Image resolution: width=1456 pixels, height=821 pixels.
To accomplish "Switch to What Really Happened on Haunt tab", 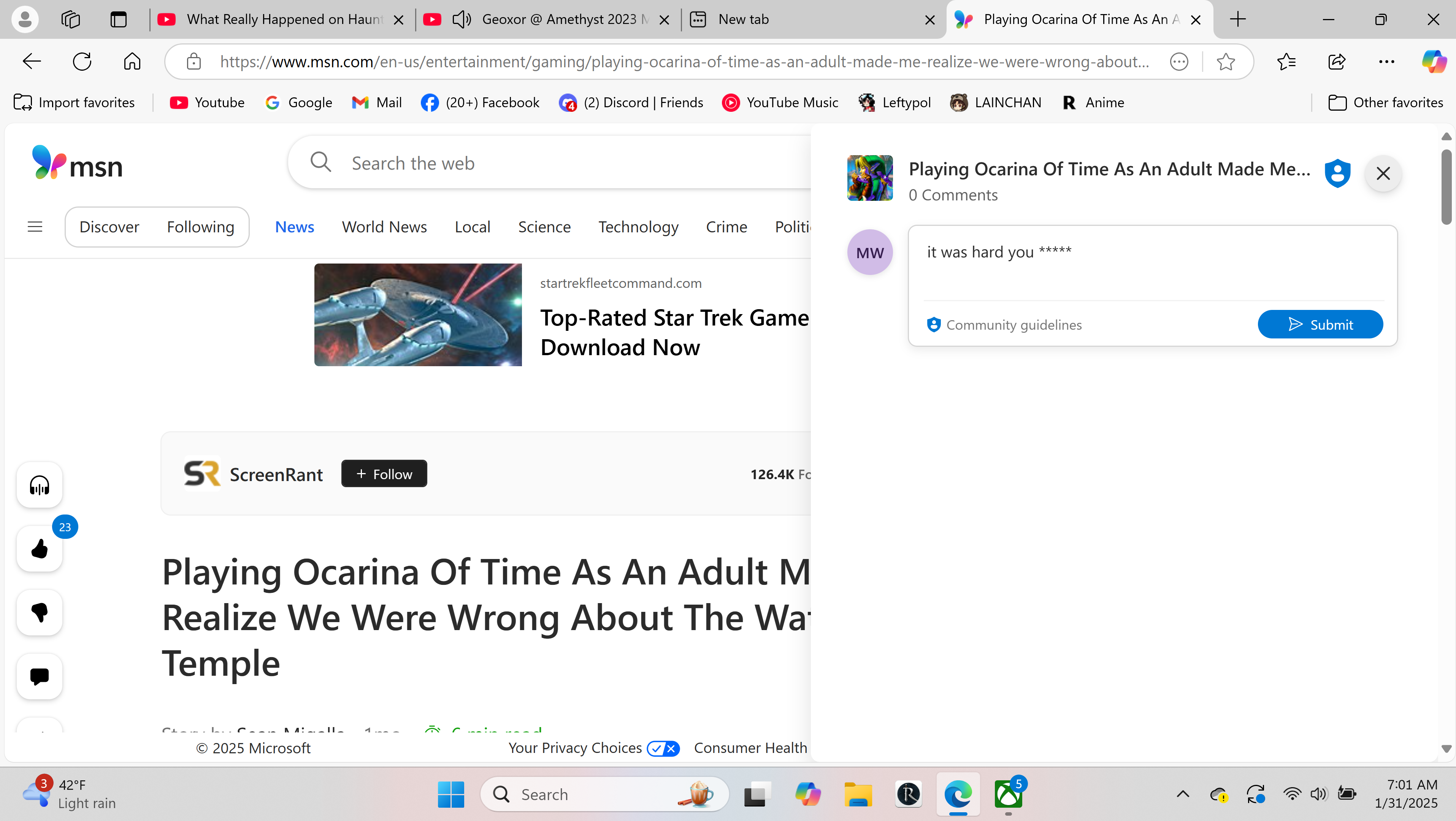I will [282, 19].
